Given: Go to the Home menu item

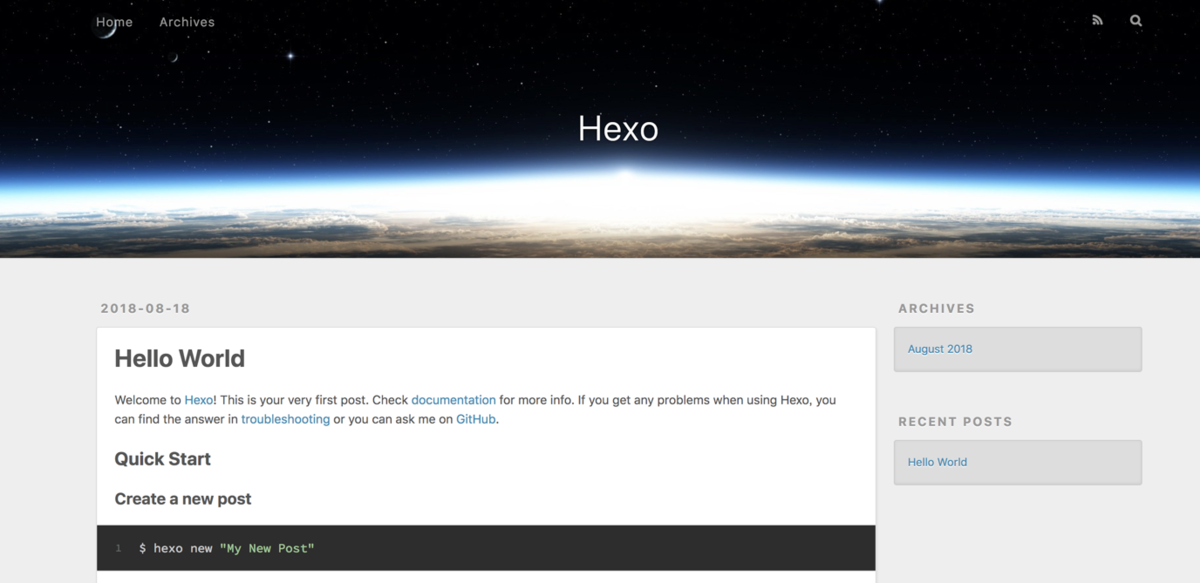Looking at the screenshot, I should [114, 22].
